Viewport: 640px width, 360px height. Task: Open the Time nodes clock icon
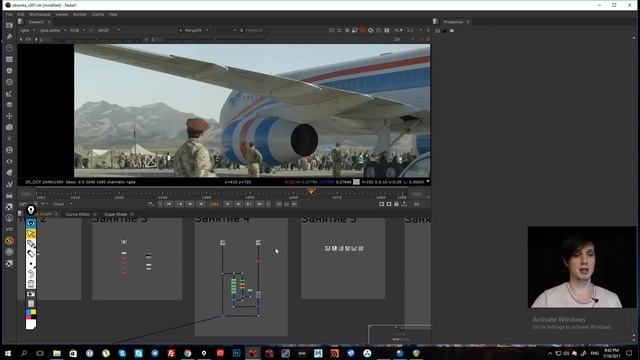pos(9,48)
